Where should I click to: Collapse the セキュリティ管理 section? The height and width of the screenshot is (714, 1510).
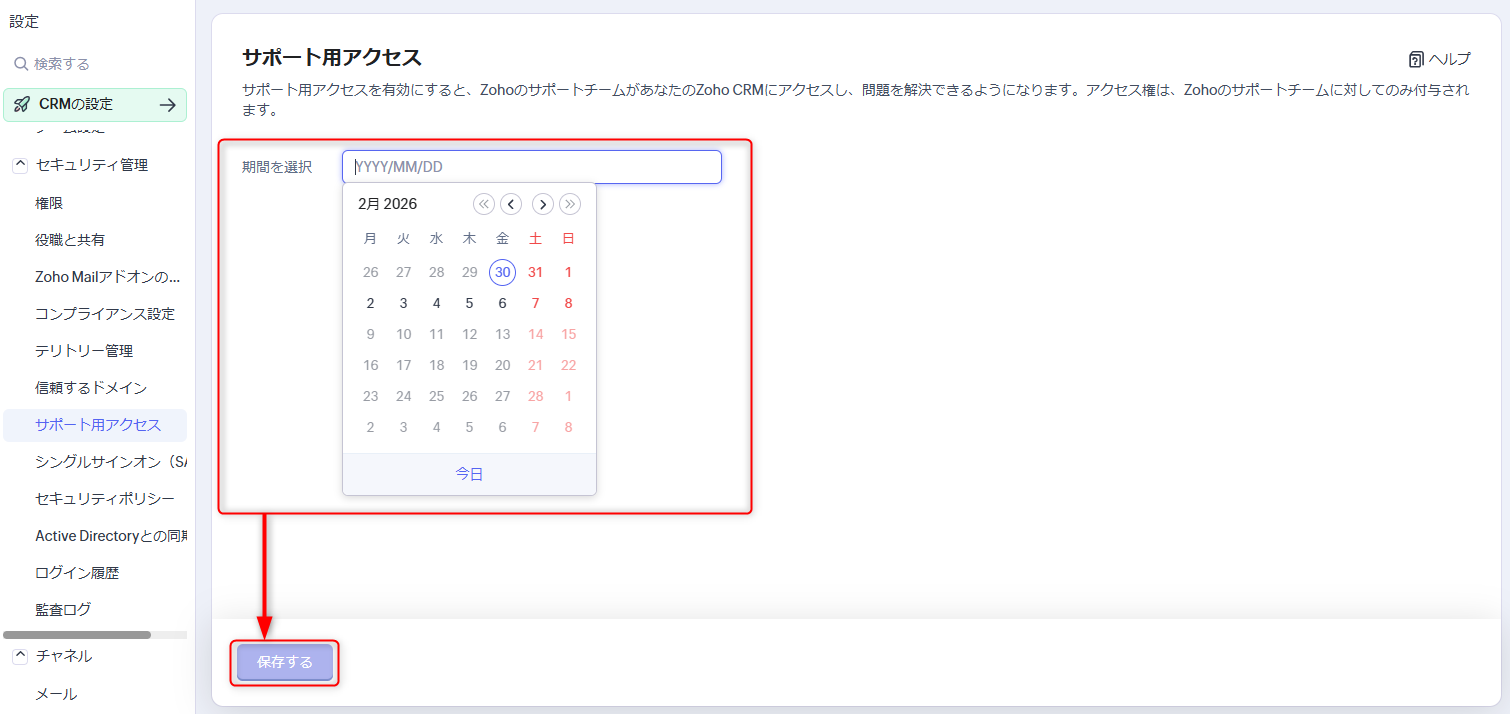click(x=20, y=165)
